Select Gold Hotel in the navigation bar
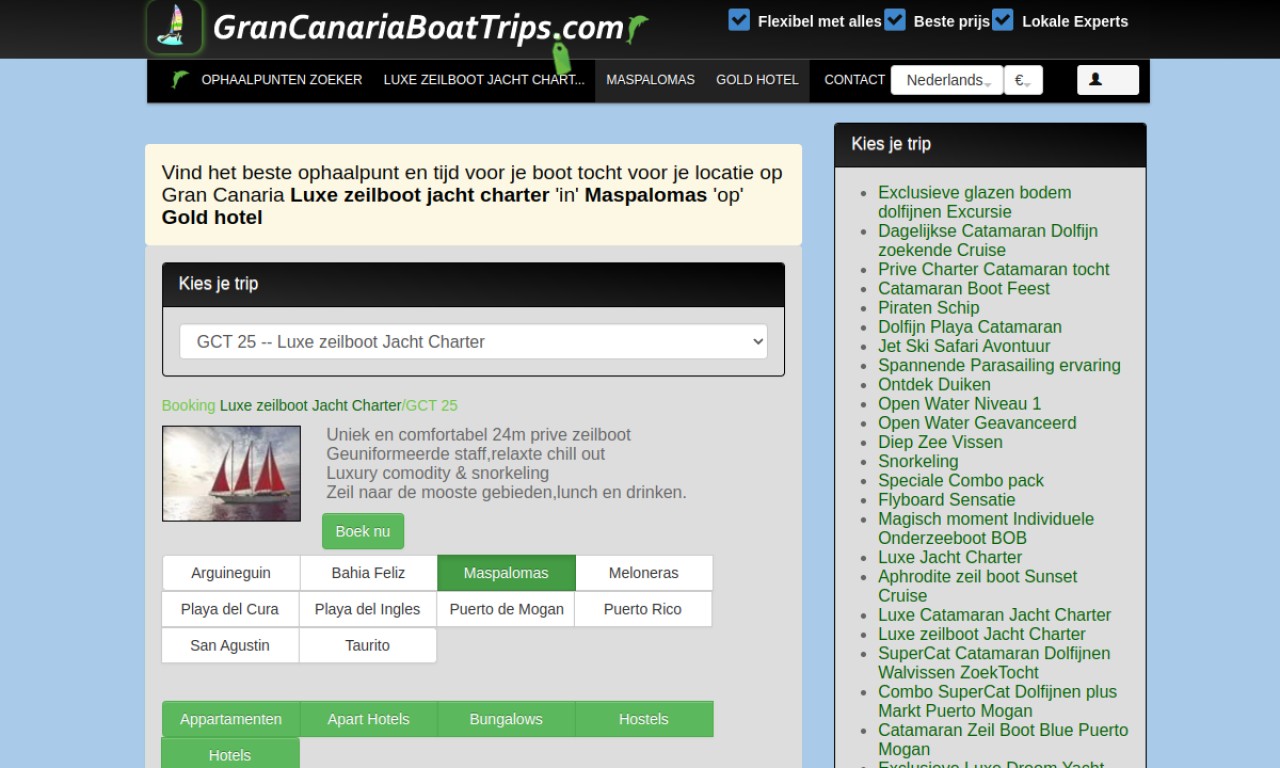Viewport: 1280px width, 768px height. click(757, 80)
